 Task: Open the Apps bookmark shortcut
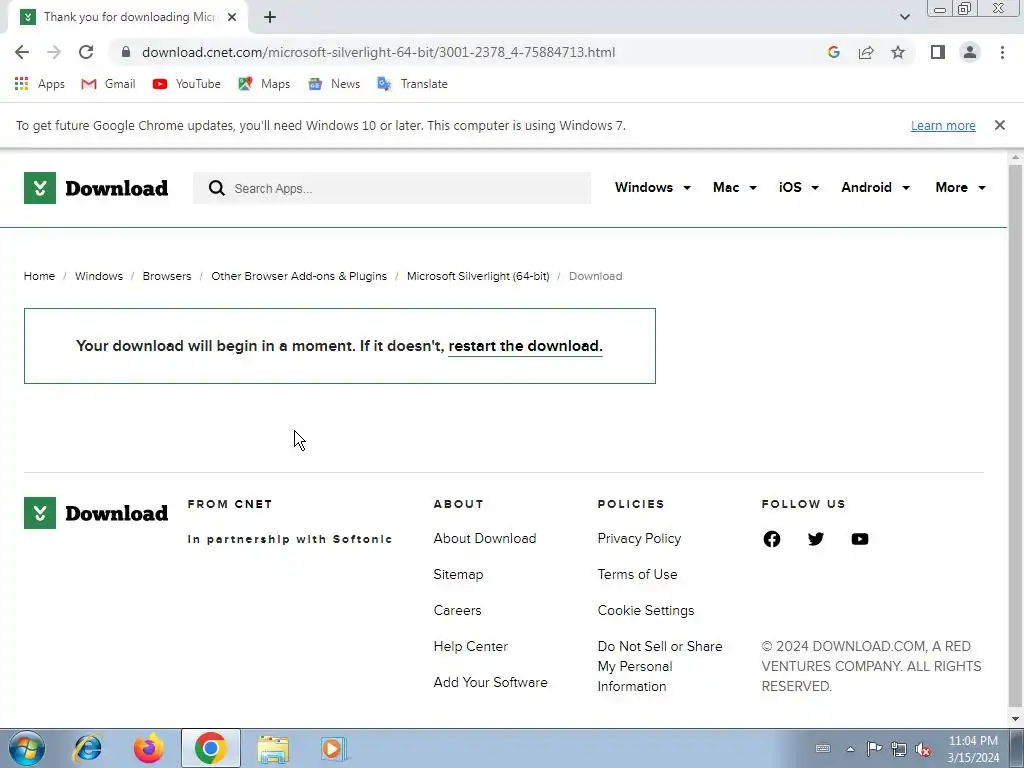[39, 84]
